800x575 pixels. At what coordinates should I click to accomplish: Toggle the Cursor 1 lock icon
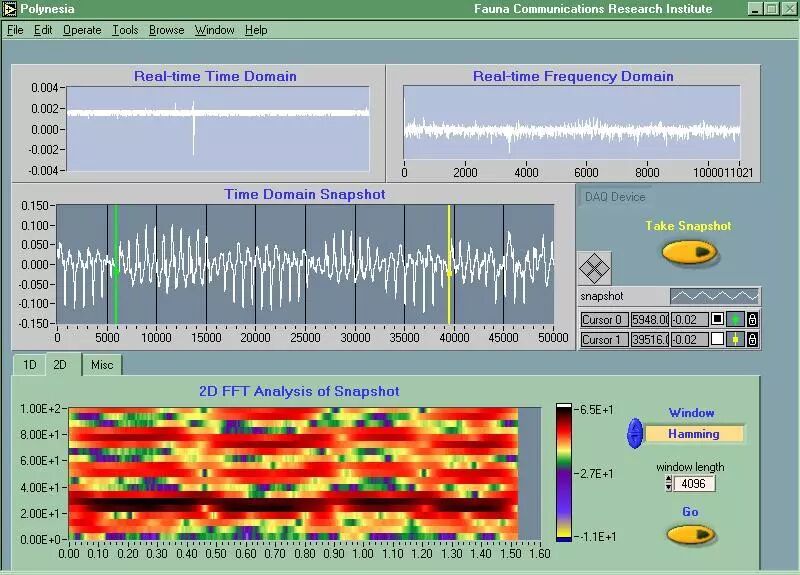[752, 339]
